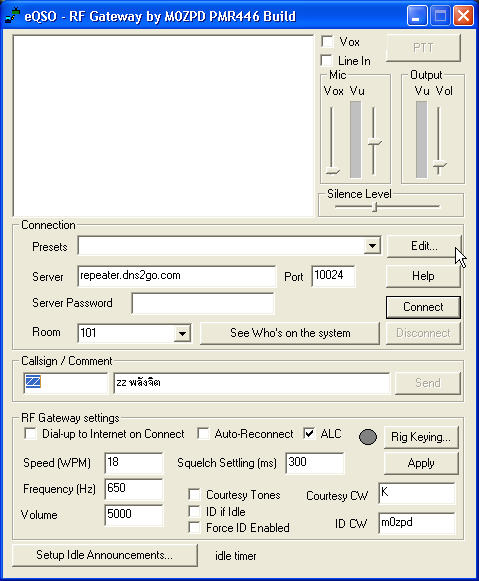479x581 pixels.
Task: Tick the Courtesy Tones checkbox
Action: click(x=194, y=494)
